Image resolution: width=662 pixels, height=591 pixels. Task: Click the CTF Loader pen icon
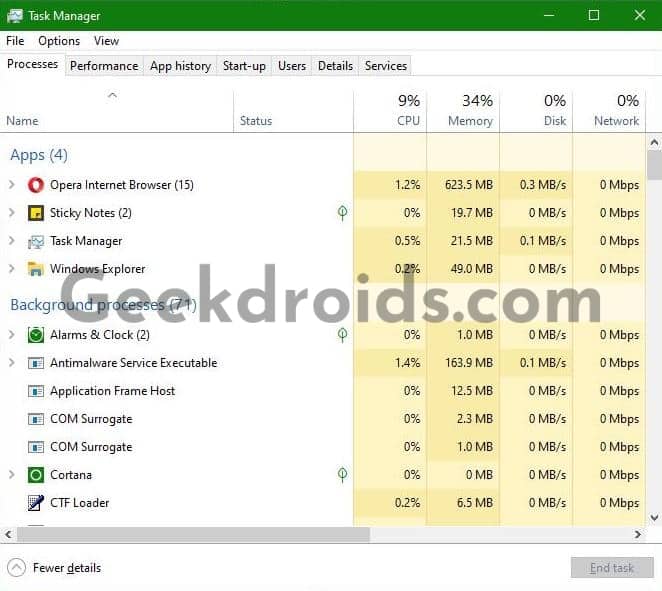[36, 503]
